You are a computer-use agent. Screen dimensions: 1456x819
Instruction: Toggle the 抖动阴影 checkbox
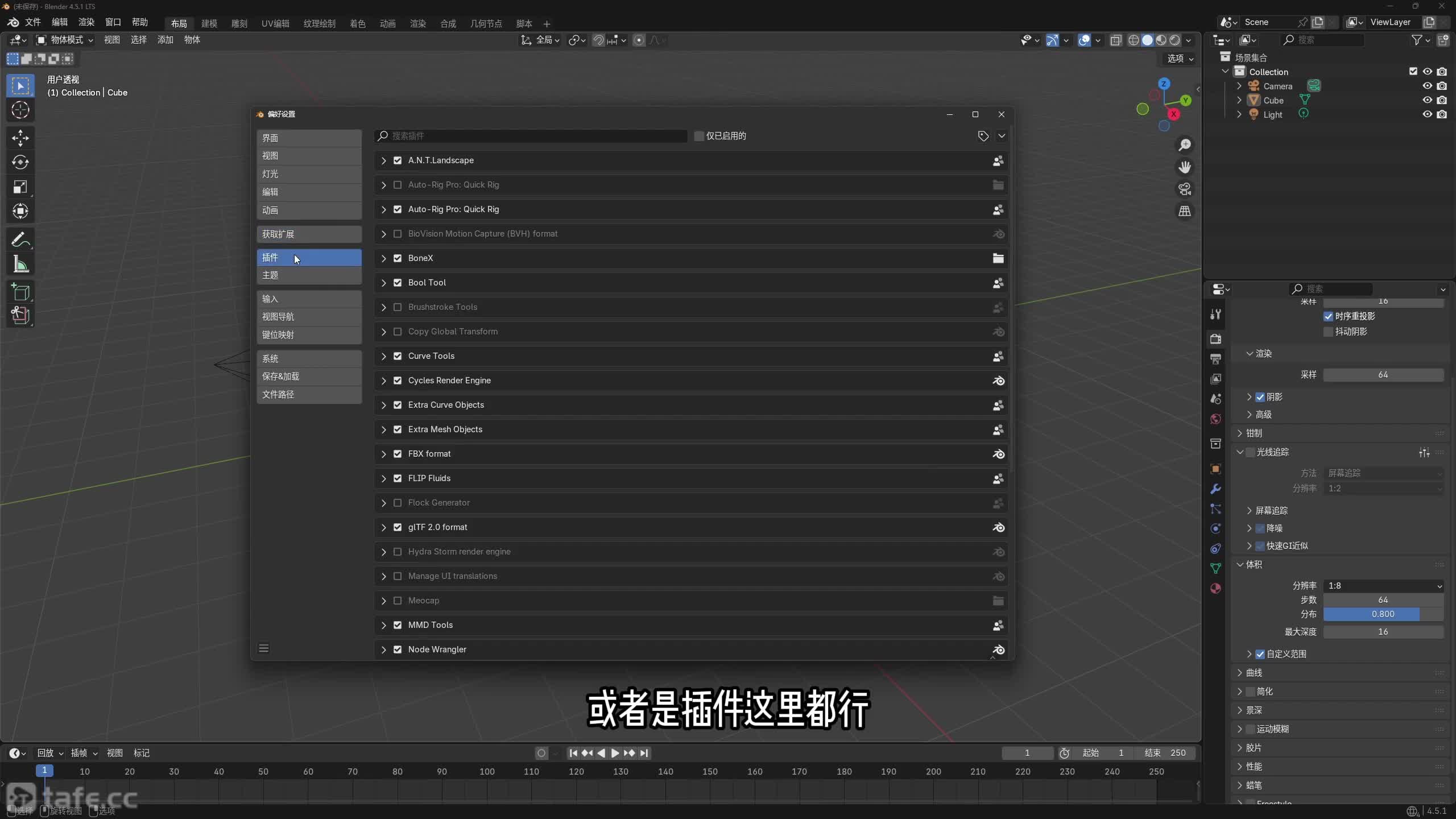coord(1329,332)
